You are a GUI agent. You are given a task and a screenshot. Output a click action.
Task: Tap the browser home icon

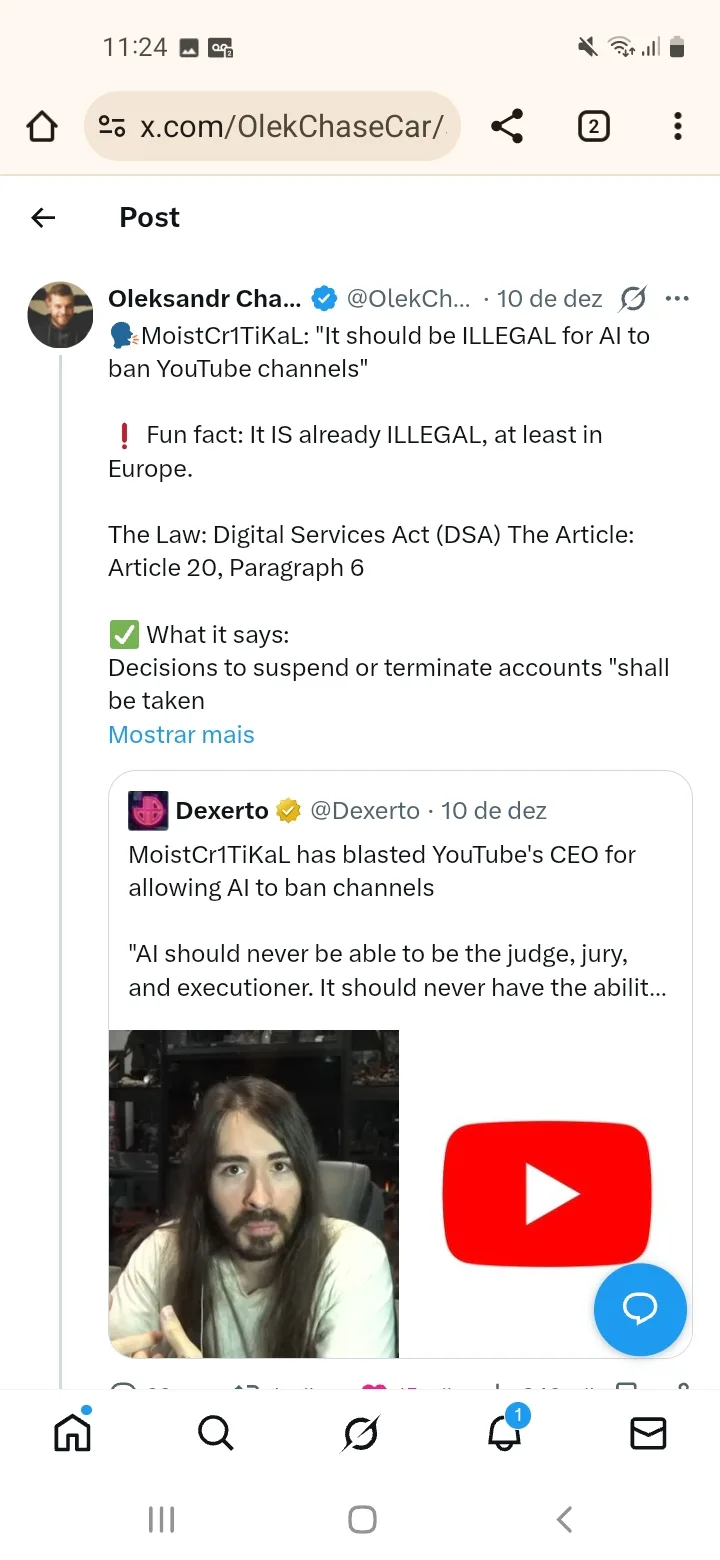[x=42, y=127]
